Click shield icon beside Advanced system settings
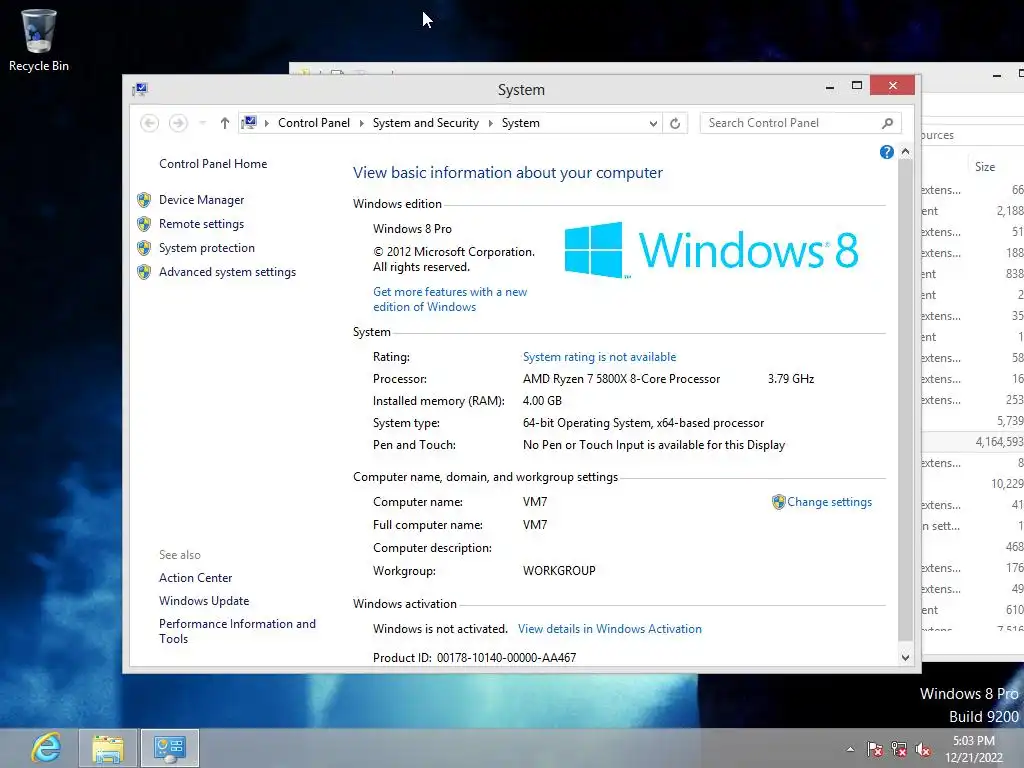The height and width of the screenshot is (768, 1024). (x=144, y=272)
